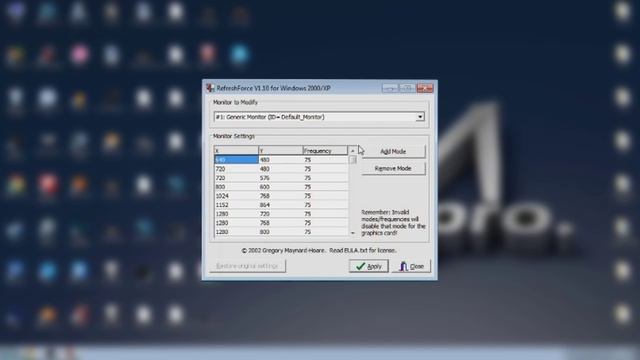Screen dimensions: 640x360
Task: Select the 1280 X cell in the 1280x720 row
Action: (236, 214)
